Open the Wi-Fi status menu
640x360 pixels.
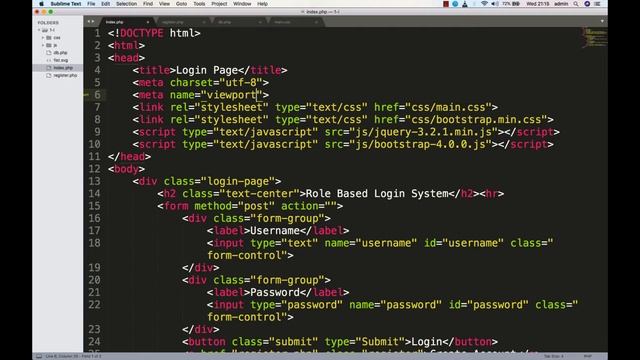coord(484,4)
